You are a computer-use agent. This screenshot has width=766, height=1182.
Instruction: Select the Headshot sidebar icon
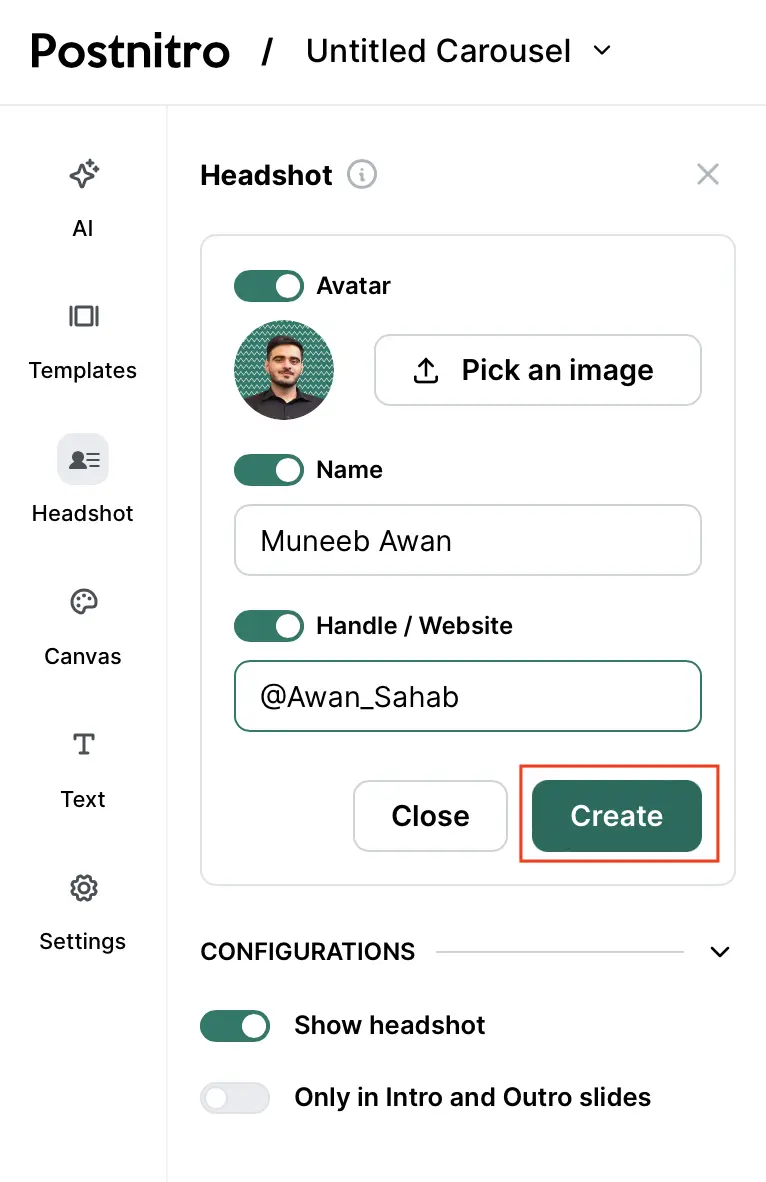click(83, 460)
